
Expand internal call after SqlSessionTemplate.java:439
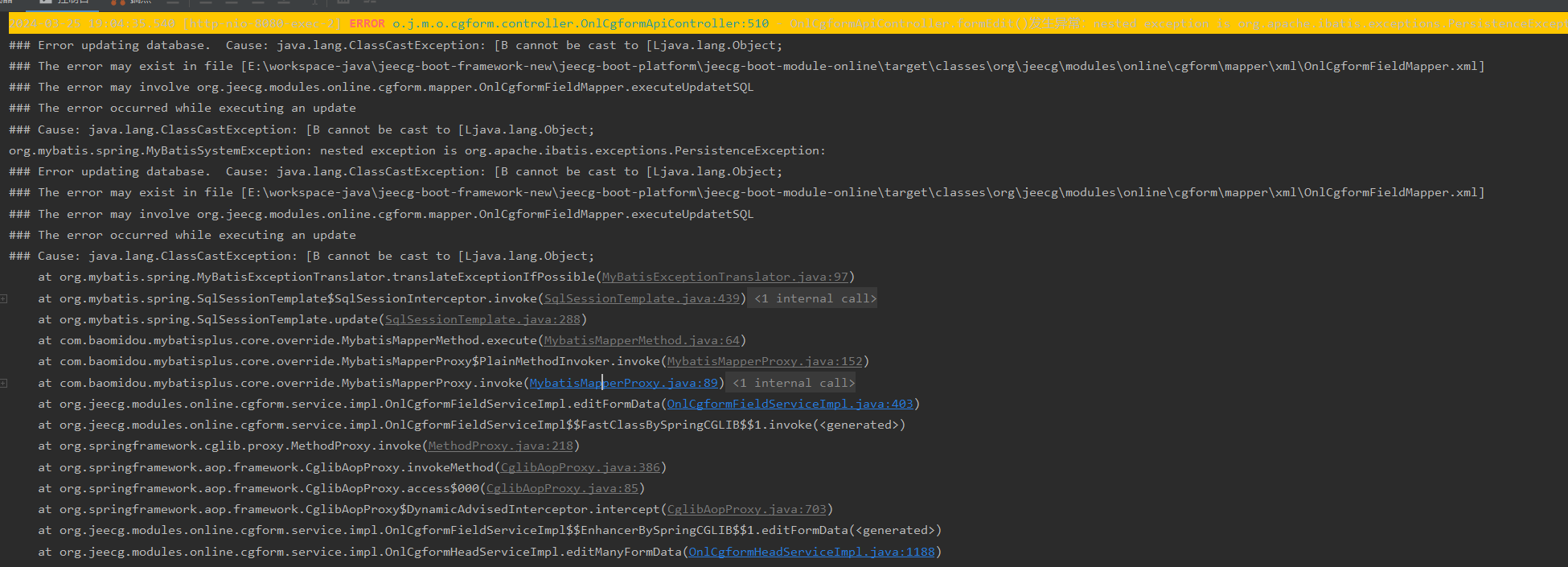pos(814,298)
